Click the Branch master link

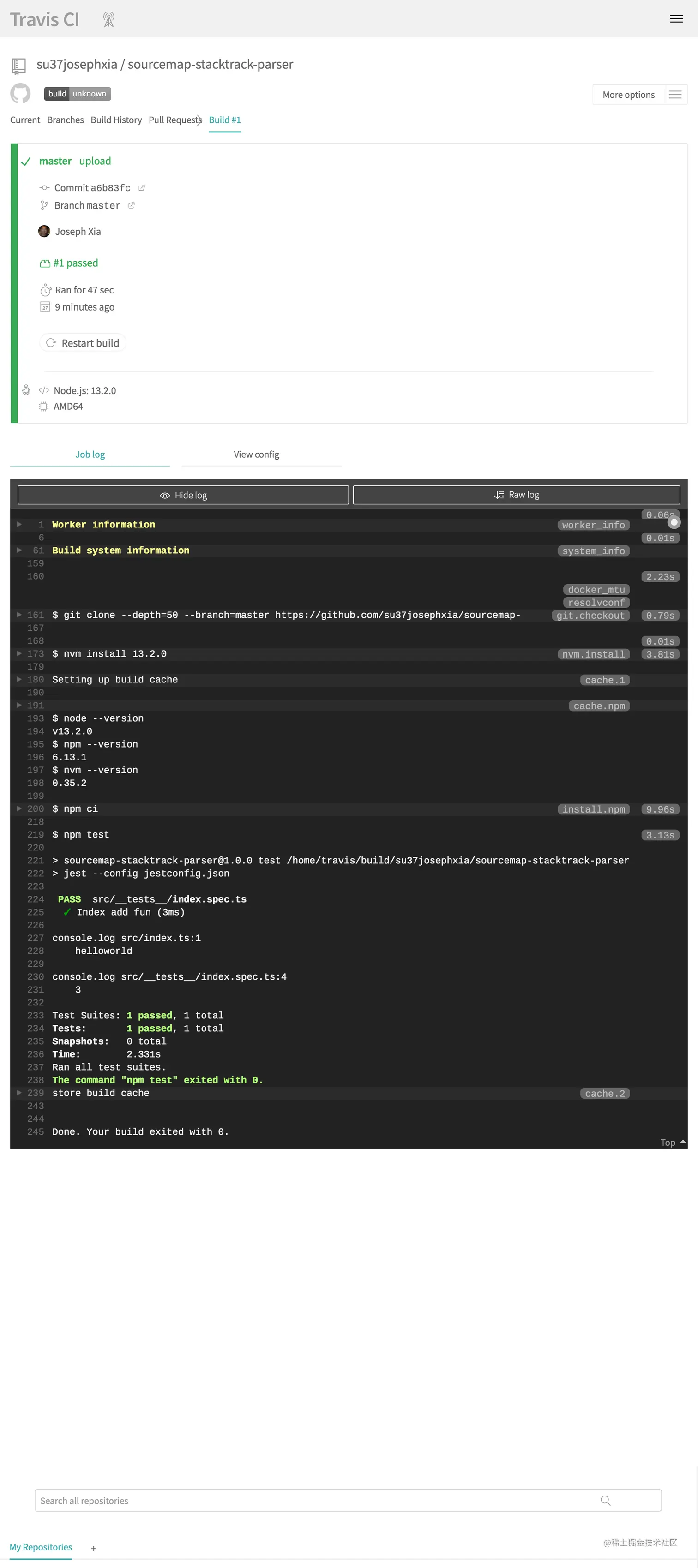87,206
